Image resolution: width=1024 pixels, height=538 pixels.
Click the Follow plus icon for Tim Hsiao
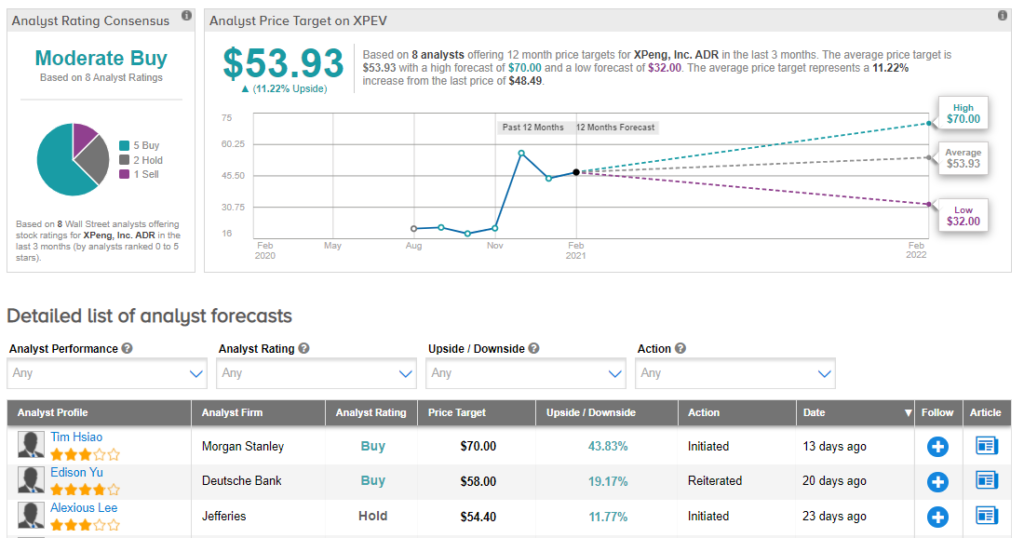[937, 446]
